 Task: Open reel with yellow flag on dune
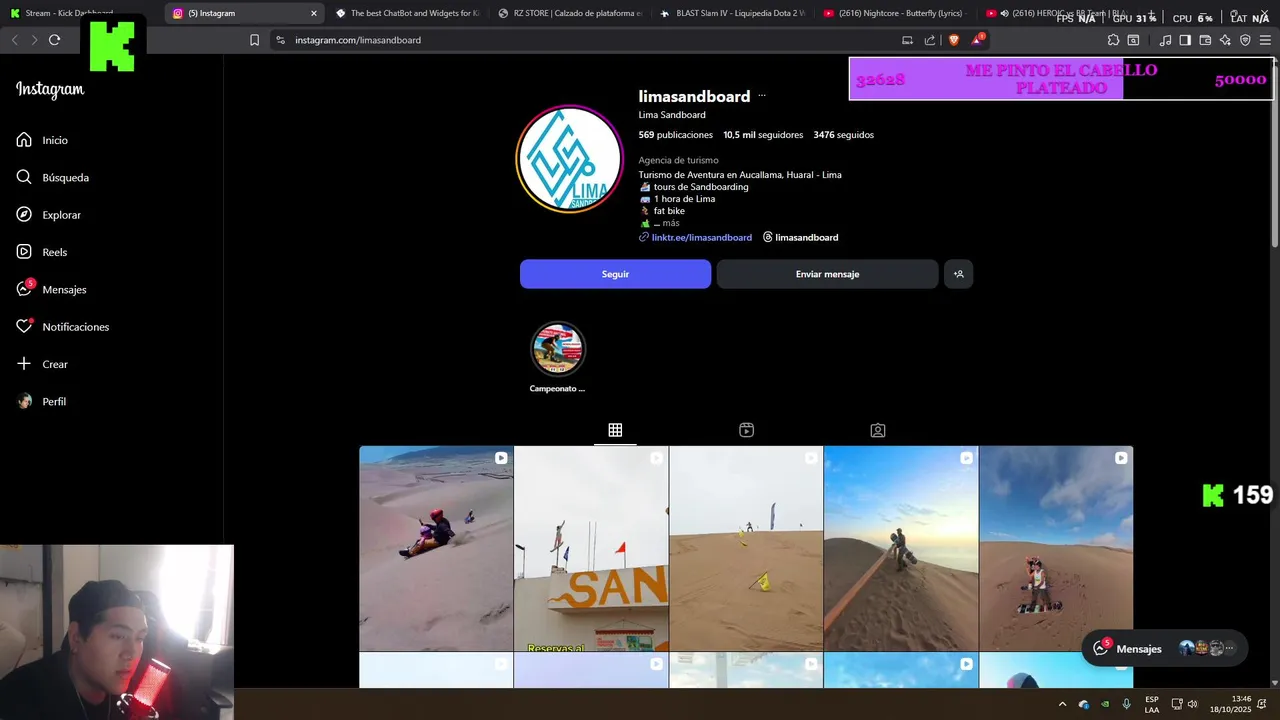pos(746,548)
